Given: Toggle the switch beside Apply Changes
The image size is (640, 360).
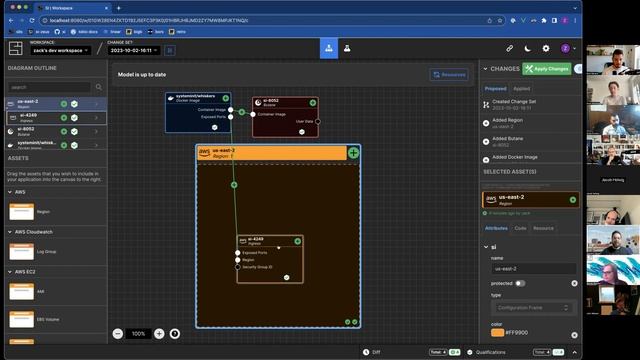Looking at the screenshot, I should (x=578, y=69).
